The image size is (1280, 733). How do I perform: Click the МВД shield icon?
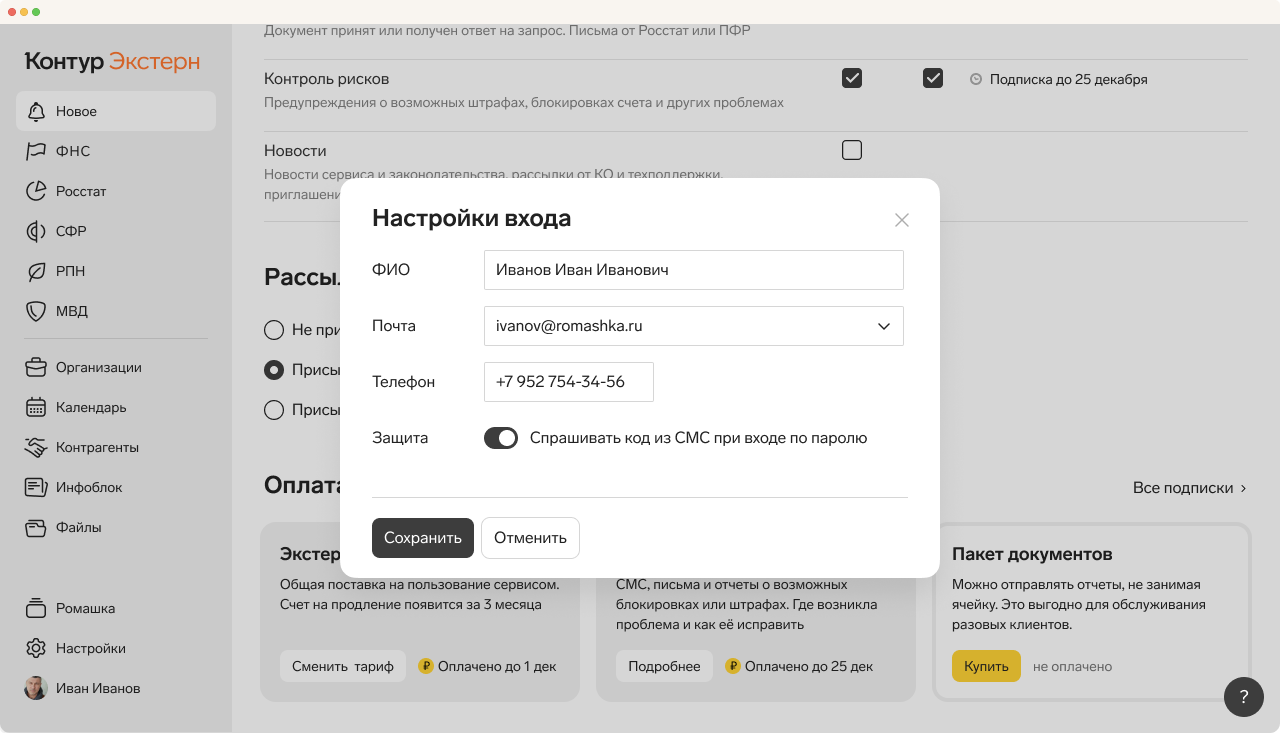click(36, 311)
